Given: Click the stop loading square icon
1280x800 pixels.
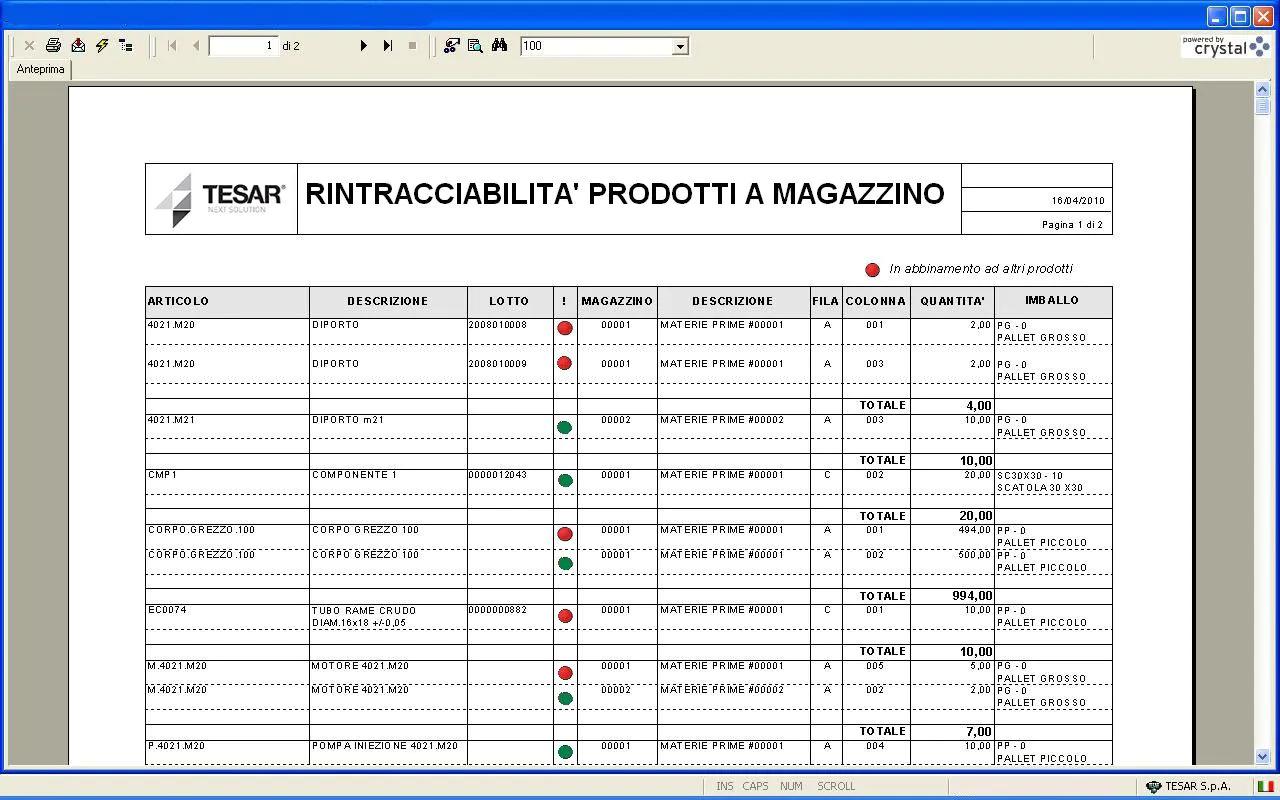Looking at the screenshot, I should [x=412, y=46].
